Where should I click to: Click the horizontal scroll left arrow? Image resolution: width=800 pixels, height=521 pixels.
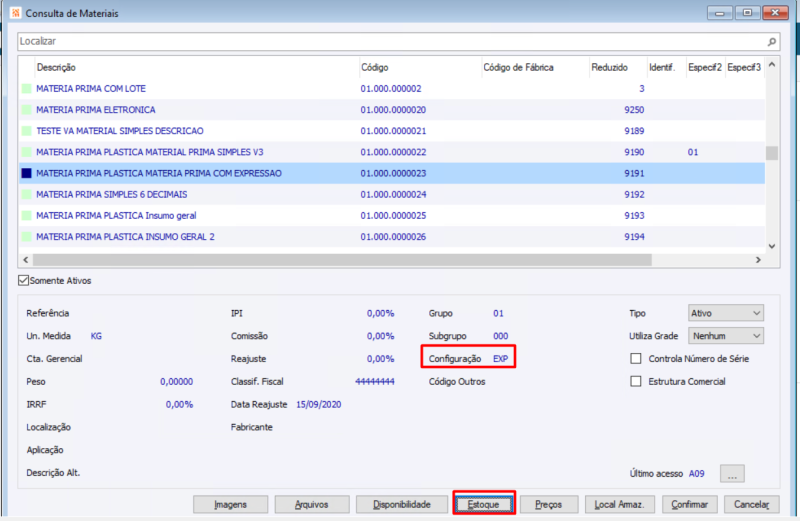[x=26, y=260]
